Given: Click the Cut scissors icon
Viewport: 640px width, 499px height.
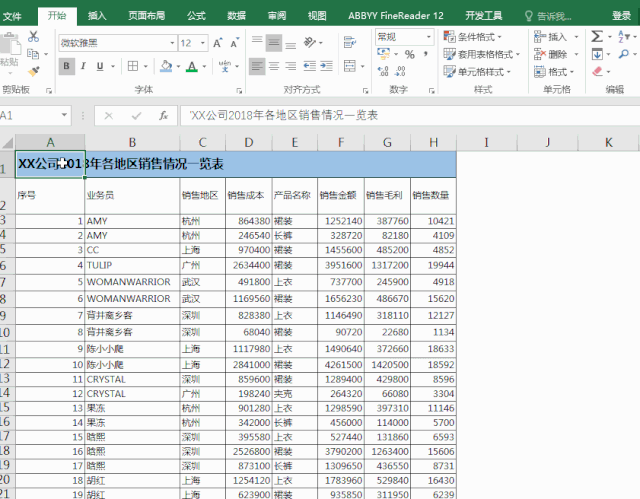Looking at the screenshot, I should (33, 36).
